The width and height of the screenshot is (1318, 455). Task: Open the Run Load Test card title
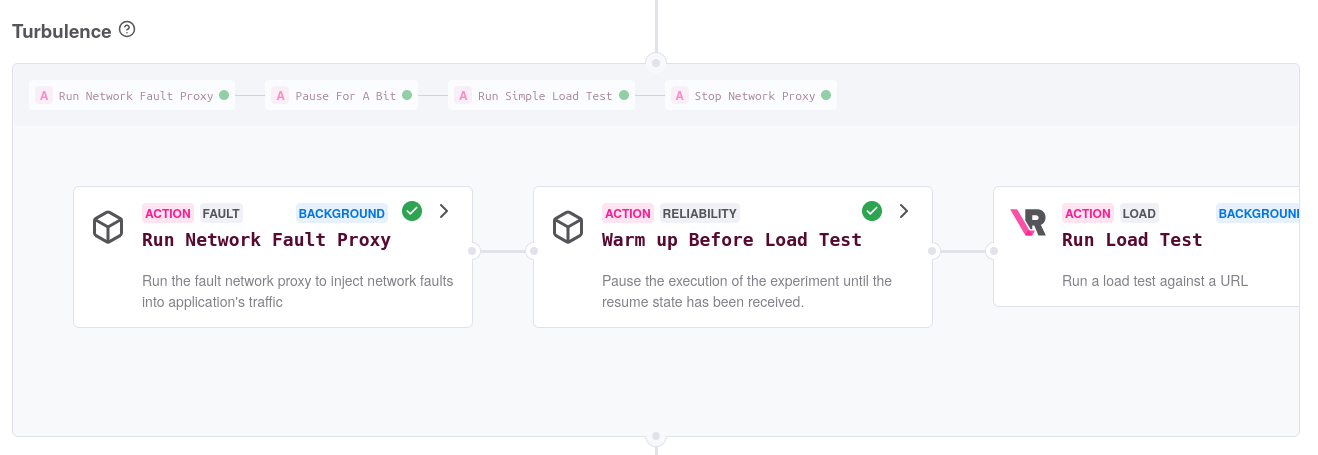tap(1132, 240)
